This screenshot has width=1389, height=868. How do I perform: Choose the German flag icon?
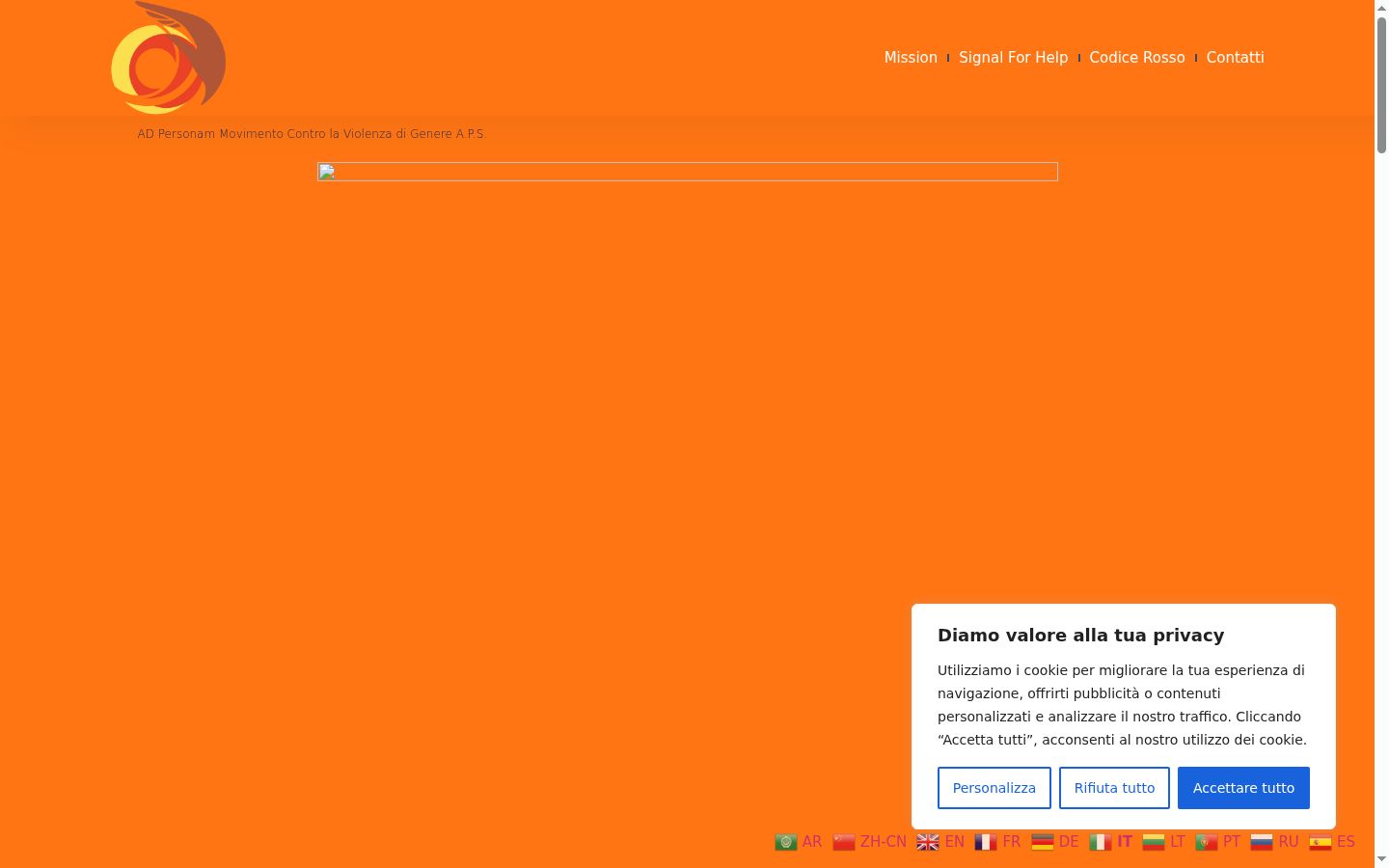point(1043,842)
